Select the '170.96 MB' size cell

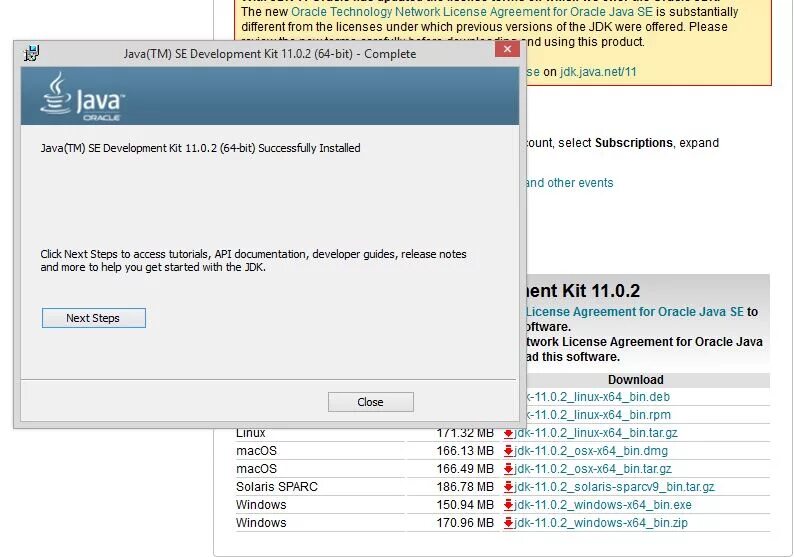click(465, 523)
